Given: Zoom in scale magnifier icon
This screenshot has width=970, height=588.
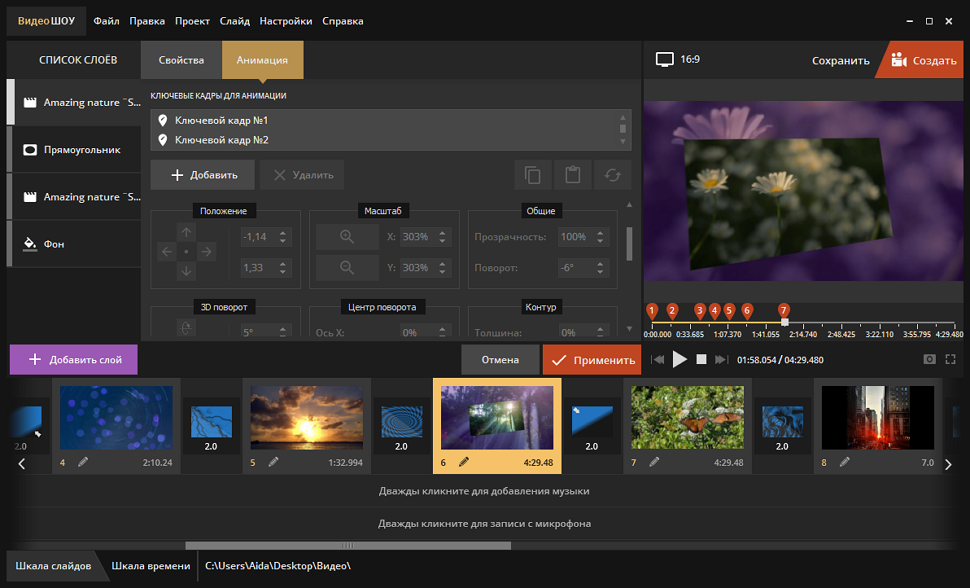Looking at the screenshot, I should 347,236.
